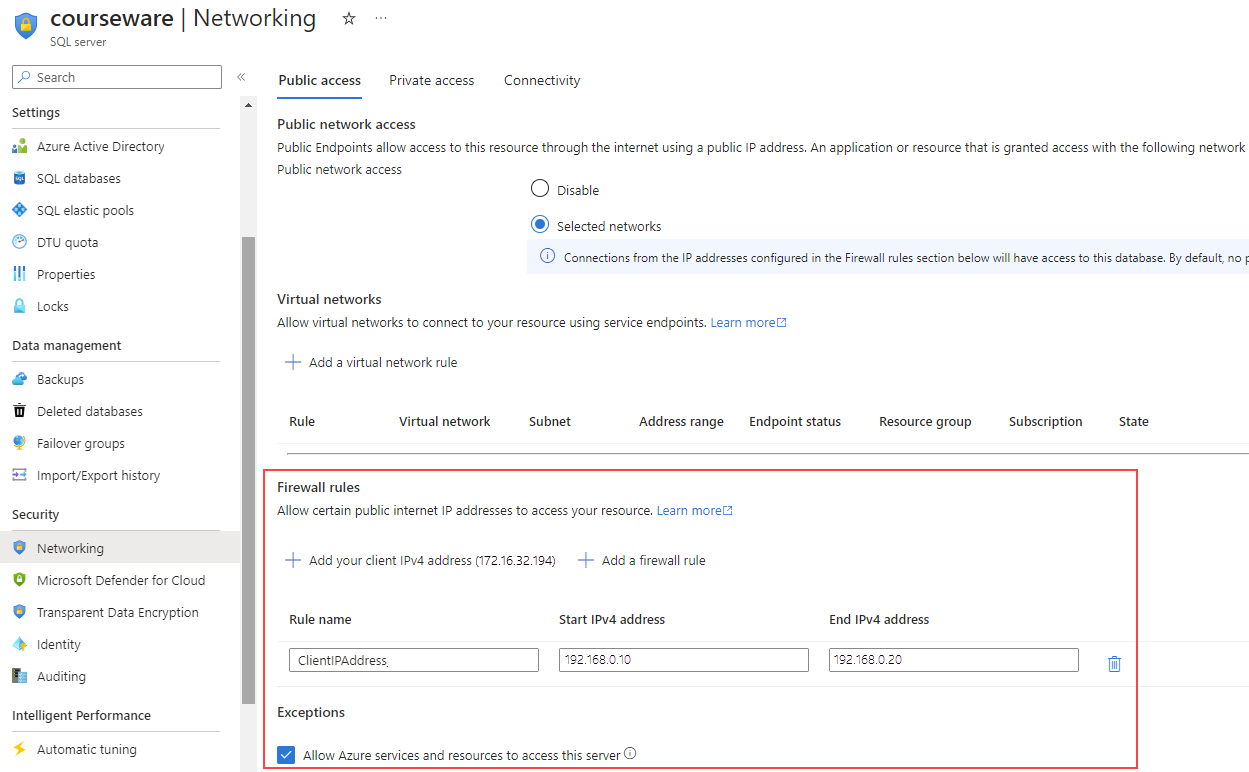Delete the ClientIPAddress firewall rule
Screen dimensions: 1249x772
(1115, 663)
